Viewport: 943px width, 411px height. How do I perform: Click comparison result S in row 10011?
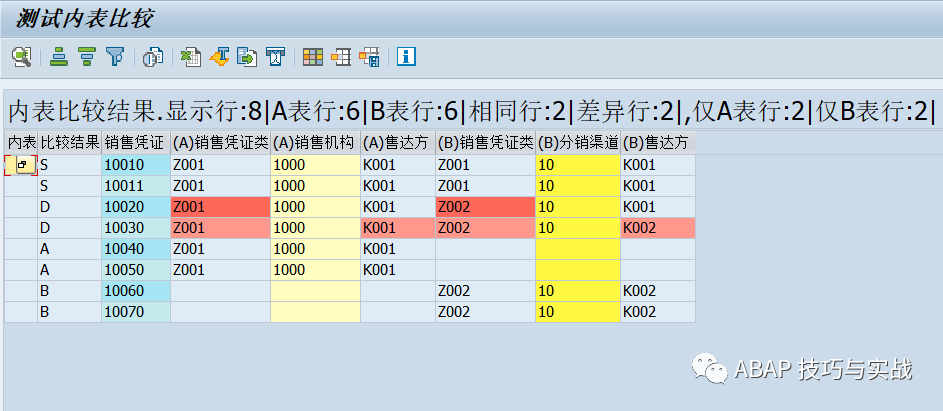click(70, 186)
